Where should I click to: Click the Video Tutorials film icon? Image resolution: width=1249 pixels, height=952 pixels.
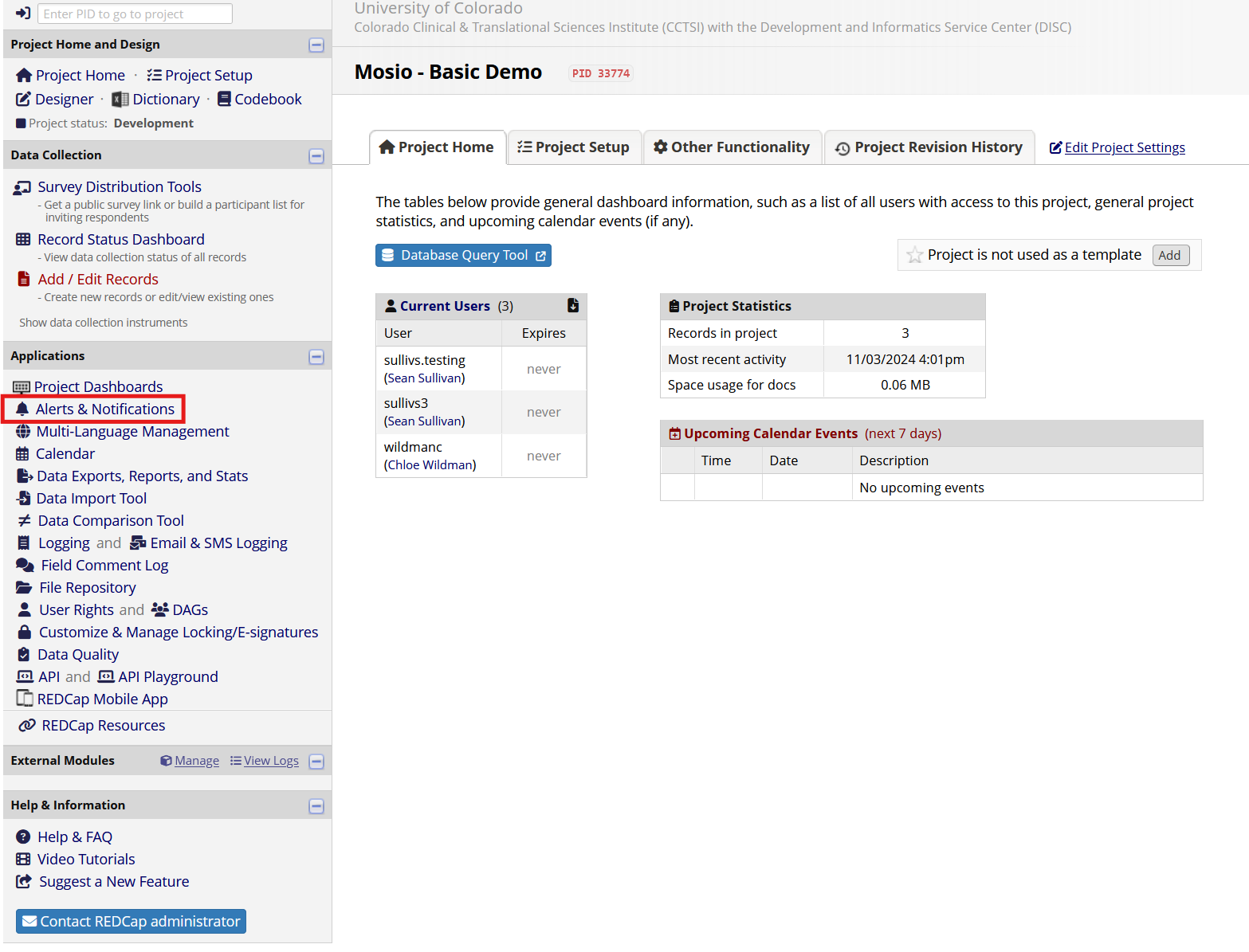pyautogui.click(x=23, y=859)
